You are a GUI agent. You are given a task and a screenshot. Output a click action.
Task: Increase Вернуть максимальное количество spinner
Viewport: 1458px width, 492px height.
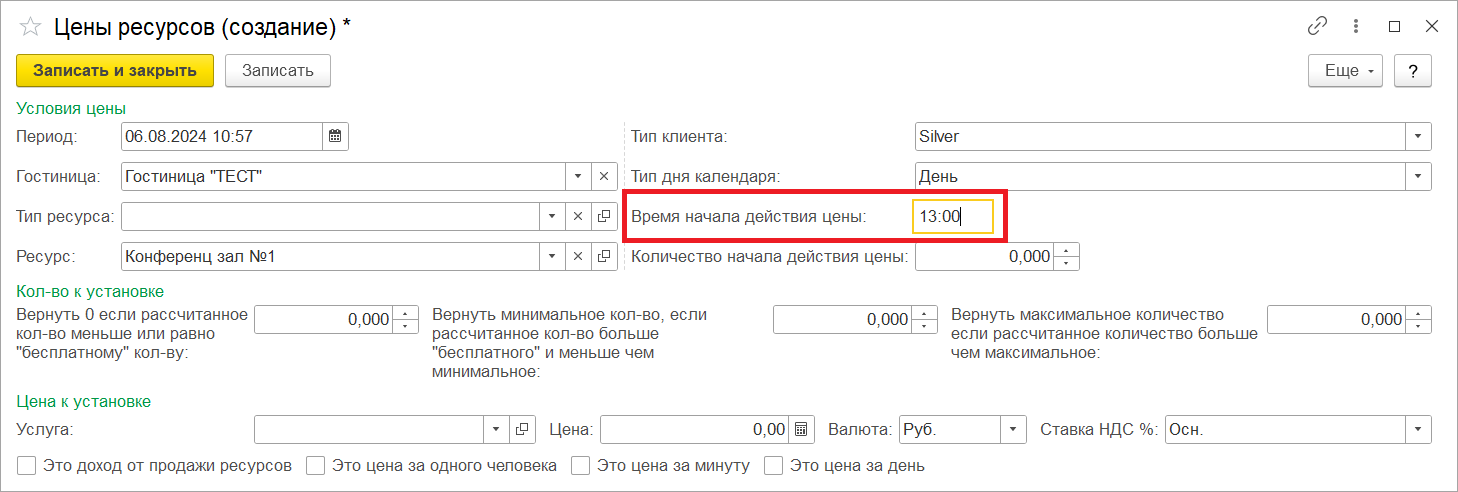pyautogui.click(x=1419, y=313)
